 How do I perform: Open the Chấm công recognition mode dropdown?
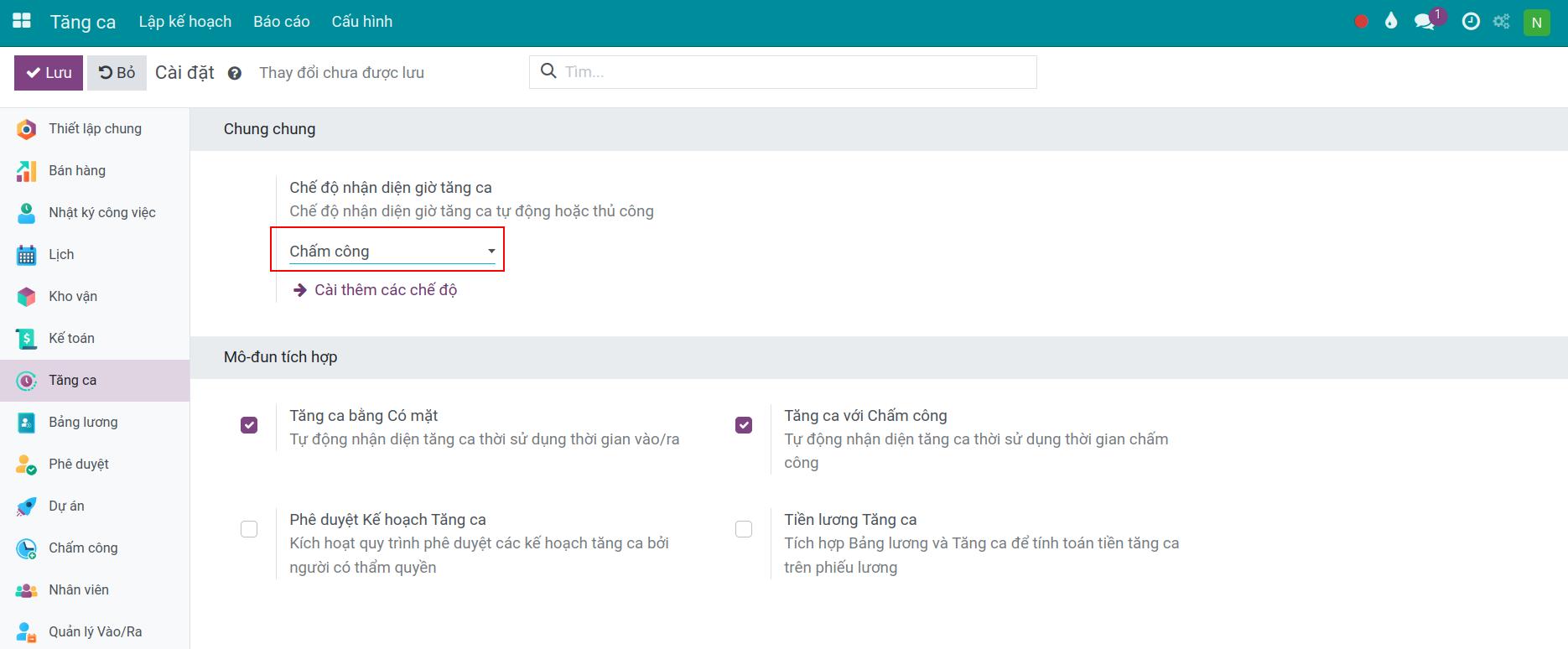392,252
